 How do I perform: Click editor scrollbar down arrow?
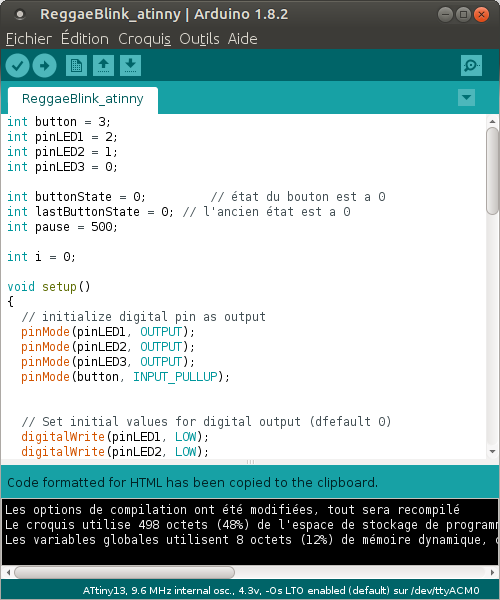pyautogui.click(x=492, y=452)
